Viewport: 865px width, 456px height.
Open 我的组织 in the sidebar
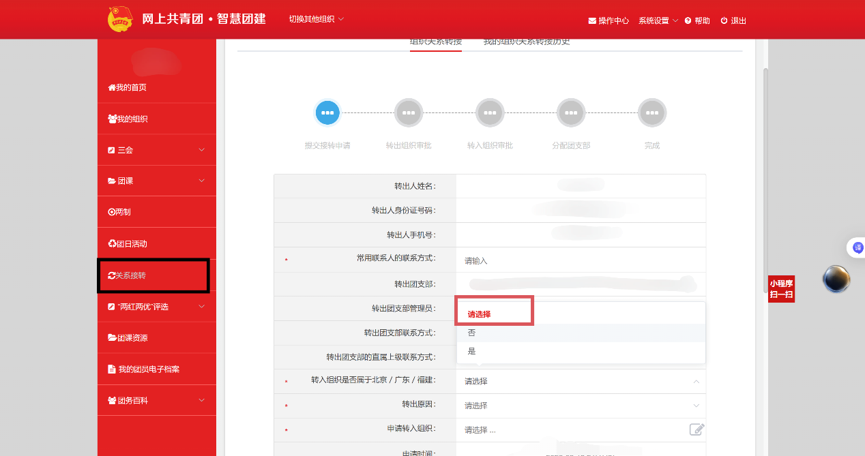pyautogui.click(x=128, y=119)
